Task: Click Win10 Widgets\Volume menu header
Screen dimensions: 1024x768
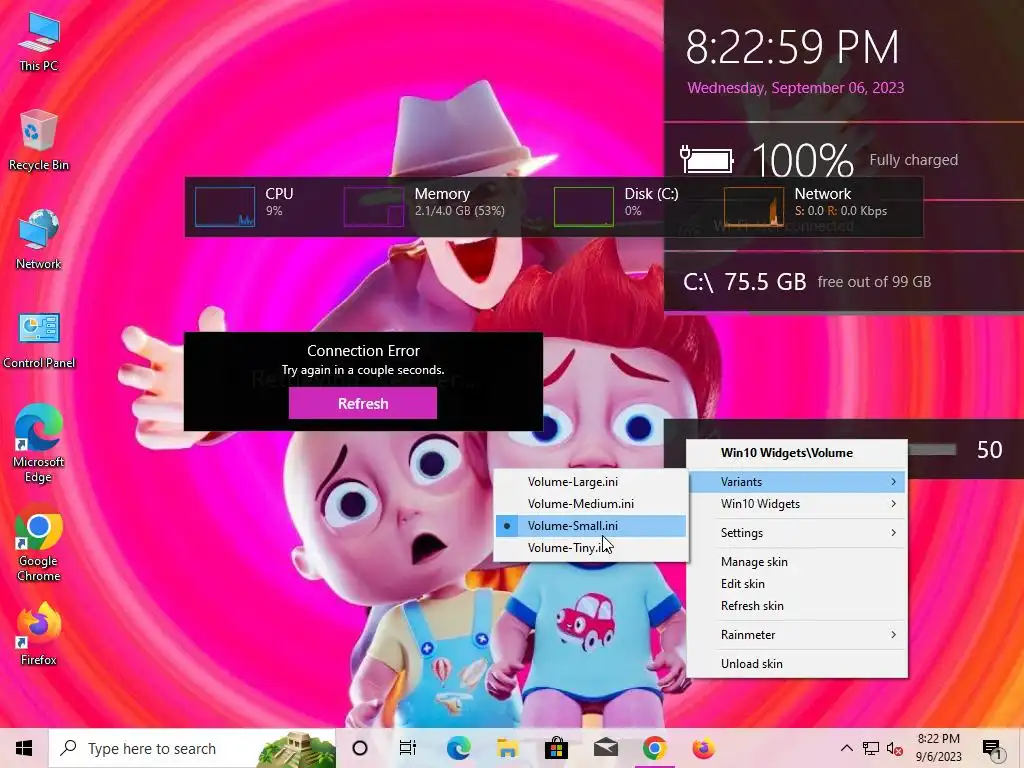Action: pos(786,453)
